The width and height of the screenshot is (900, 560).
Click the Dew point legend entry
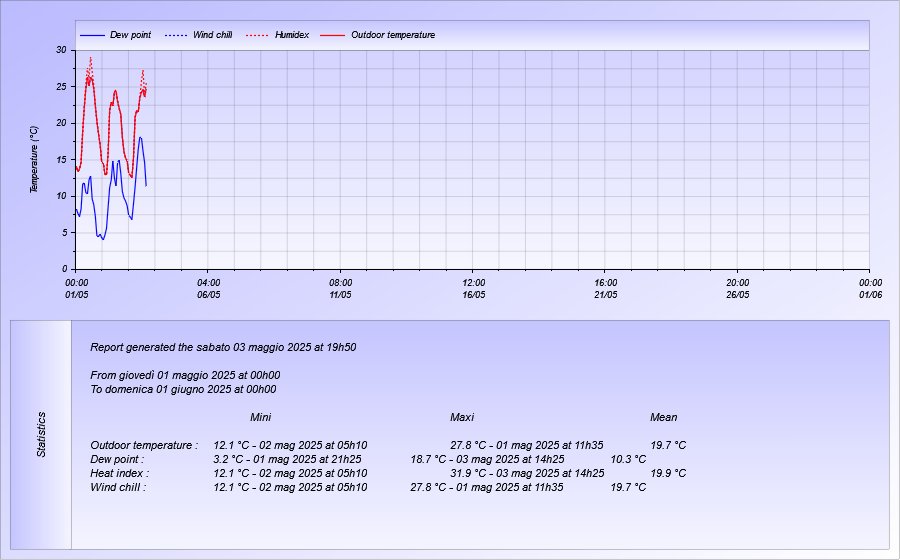coord(115,35)
